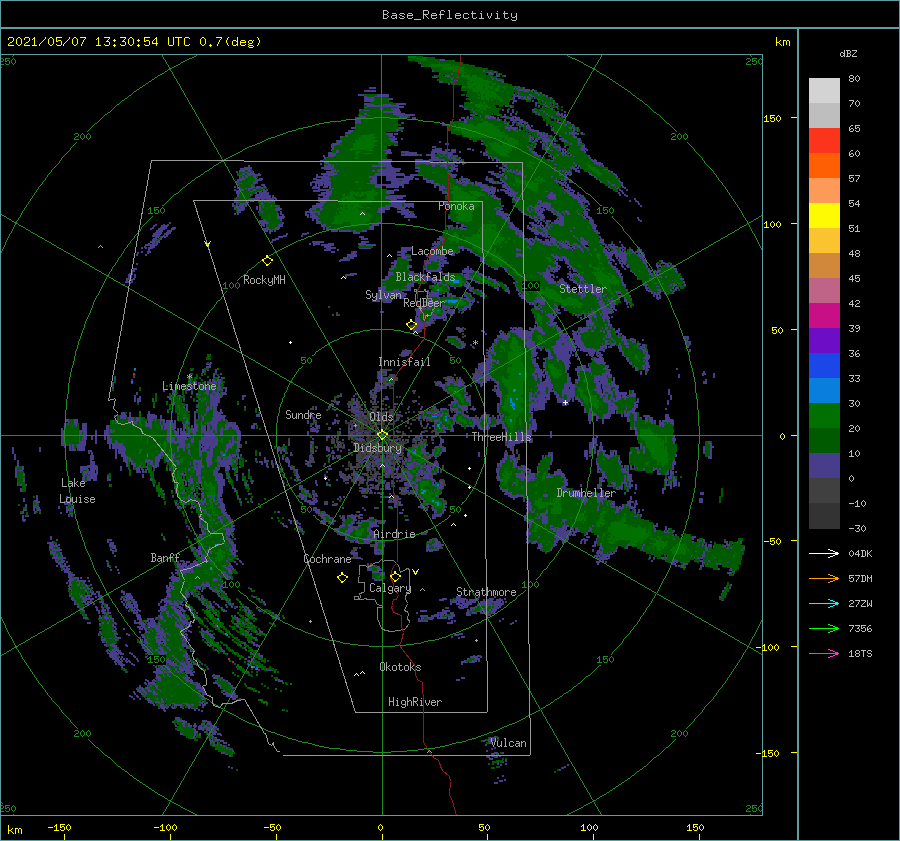The width and height of the screenshot is (900, 841).
Task: Click the 04DK legend label
Action: coord(860,553)
